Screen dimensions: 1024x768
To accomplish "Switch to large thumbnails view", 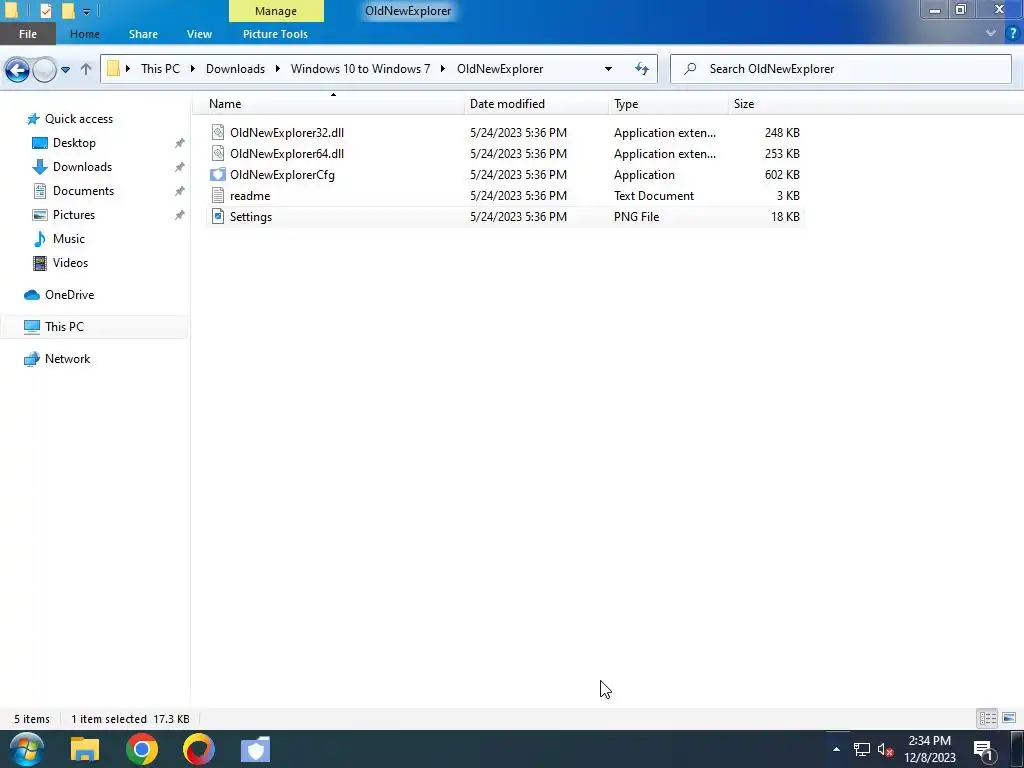I will tap(1009, 718).
